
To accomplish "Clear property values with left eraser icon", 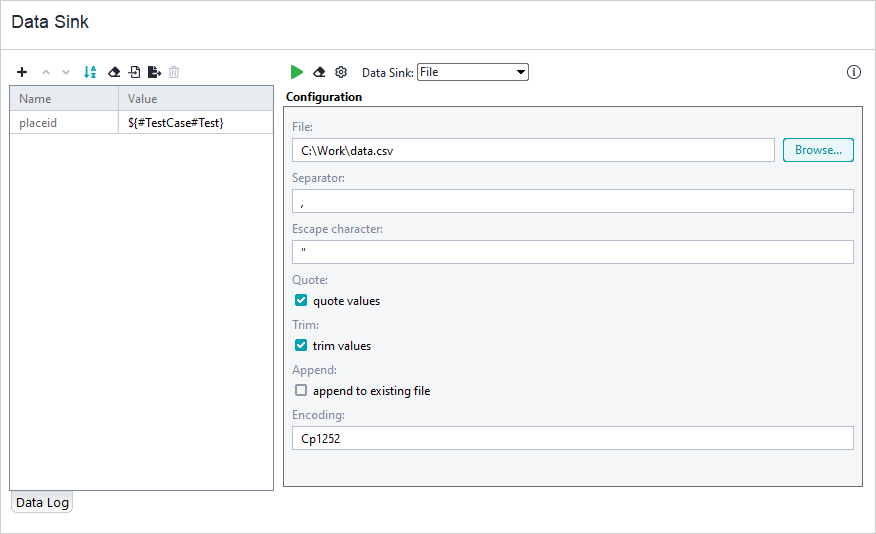I will pyautogui.click(x=114, y=72).
